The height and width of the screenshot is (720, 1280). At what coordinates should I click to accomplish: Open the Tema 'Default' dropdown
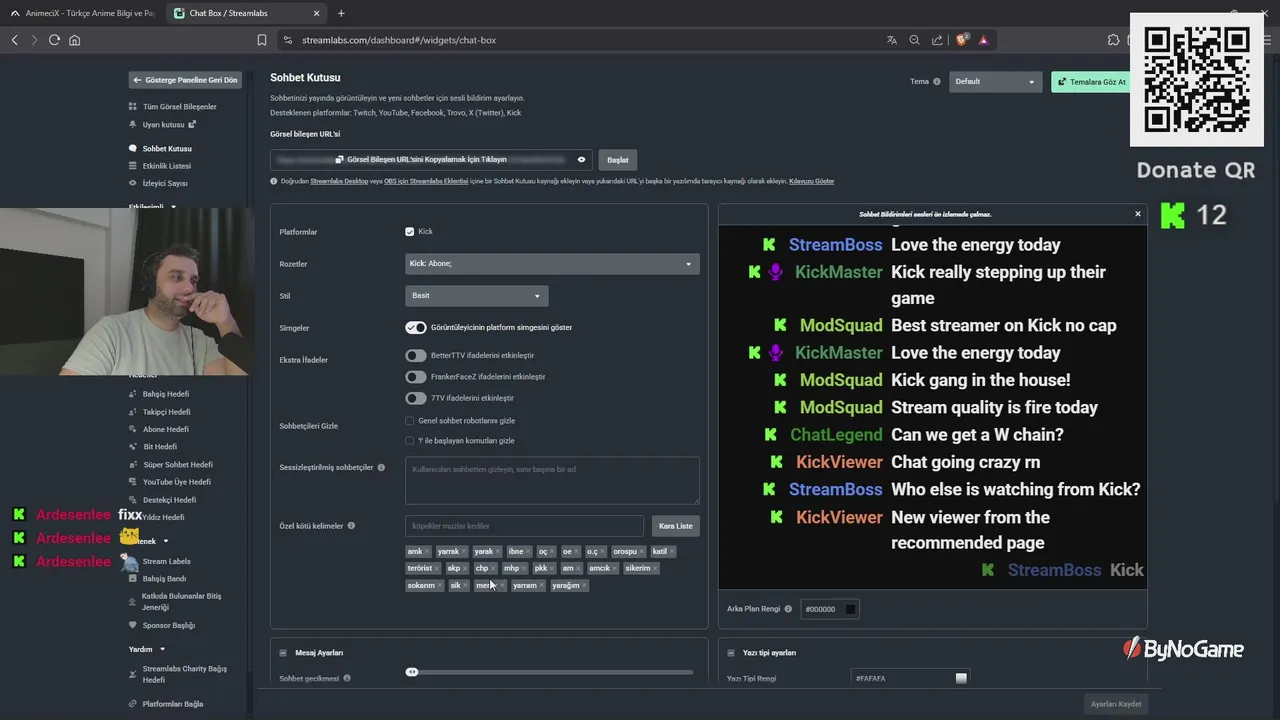click(995, 82)
